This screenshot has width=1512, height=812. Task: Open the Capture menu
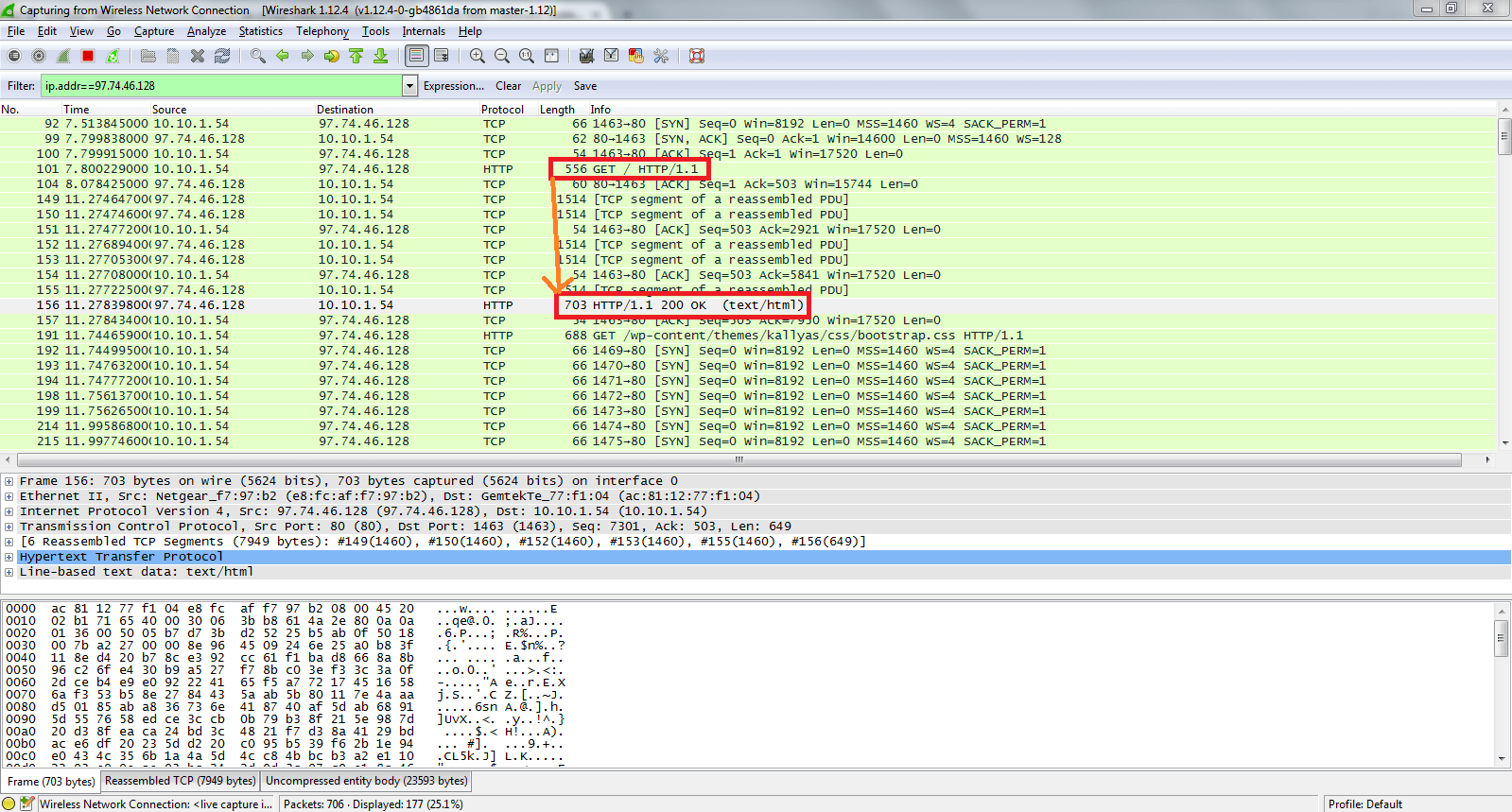pos(154,31)
